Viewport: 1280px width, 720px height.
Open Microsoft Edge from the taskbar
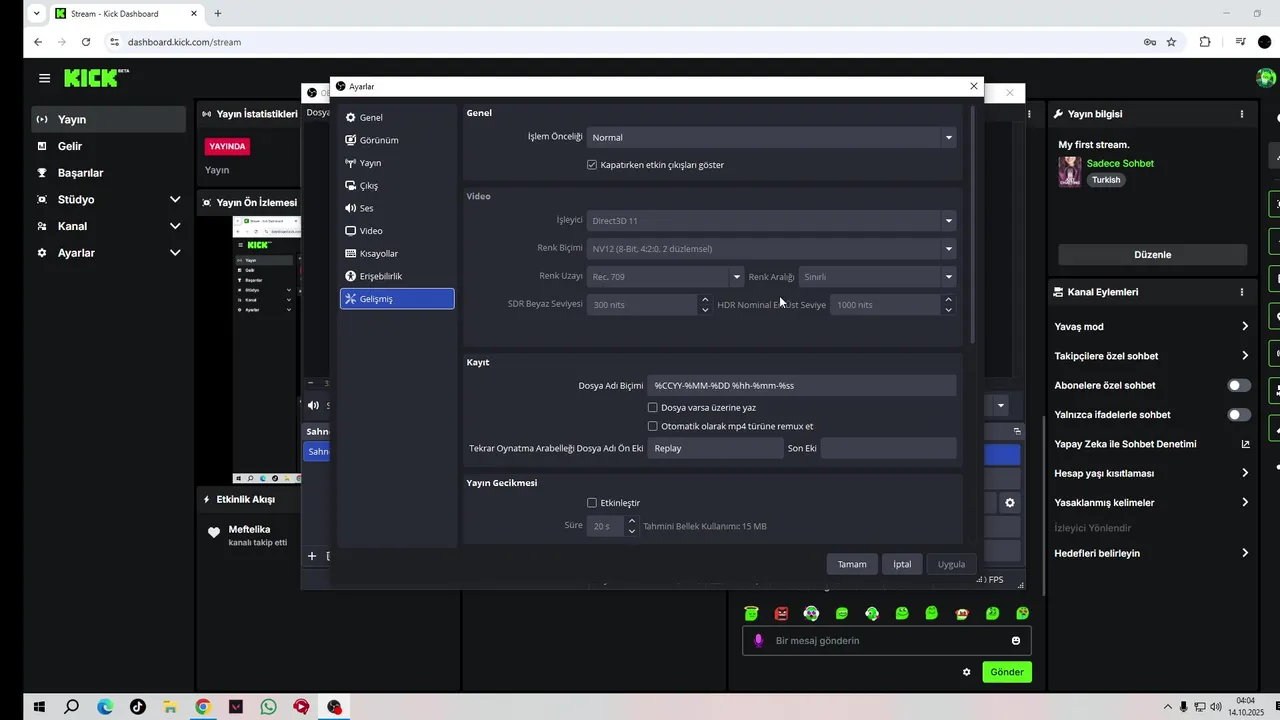coord(105,707)
